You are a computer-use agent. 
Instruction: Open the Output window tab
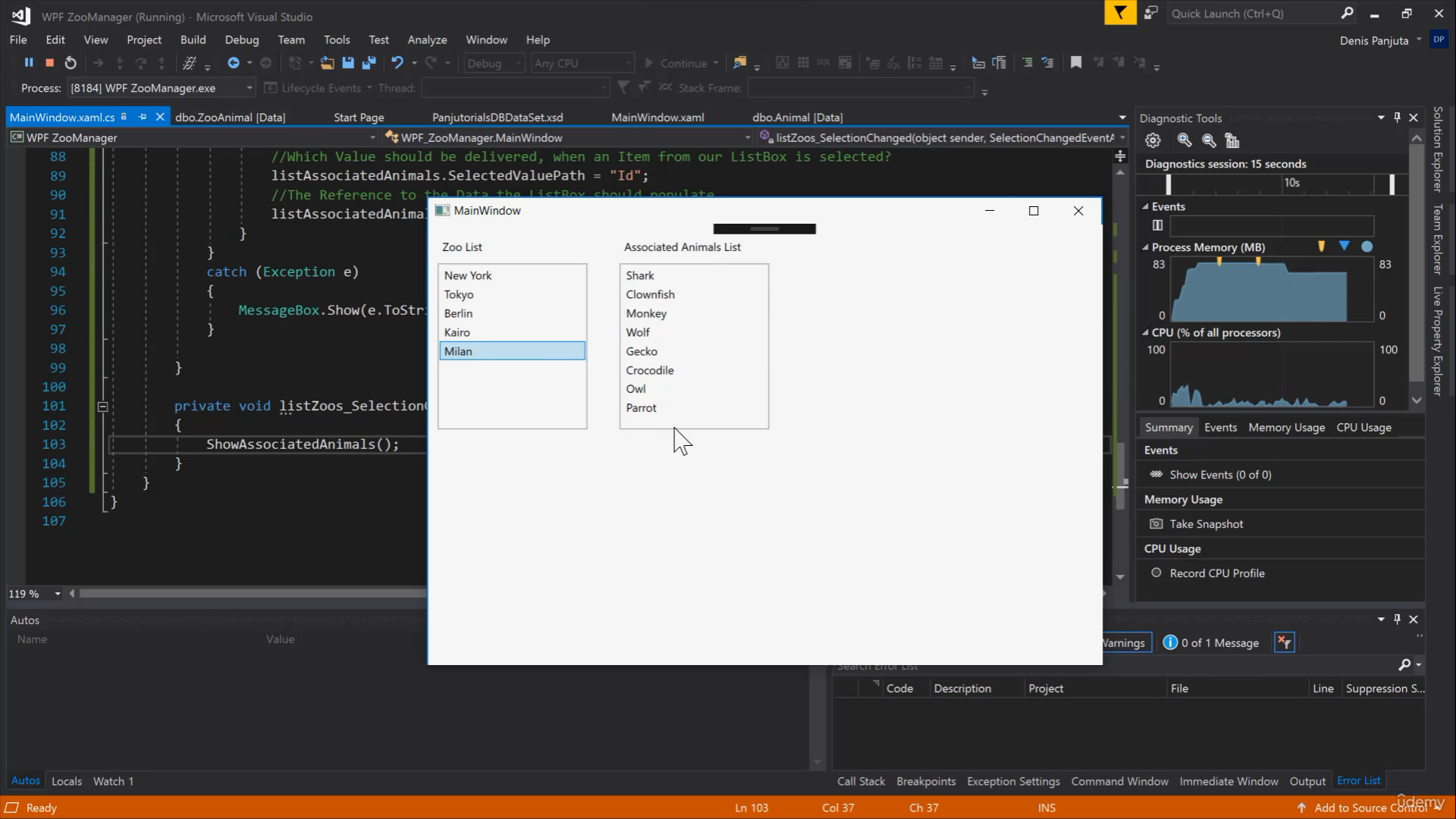[x=1307, y=781]
